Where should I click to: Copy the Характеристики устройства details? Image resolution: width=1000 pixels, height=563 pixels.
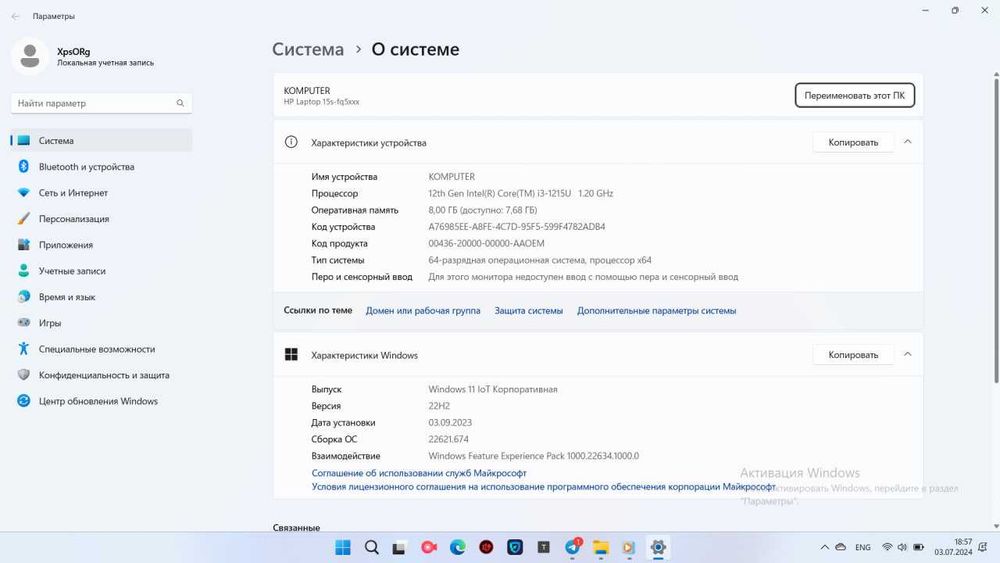click(853, 142)
